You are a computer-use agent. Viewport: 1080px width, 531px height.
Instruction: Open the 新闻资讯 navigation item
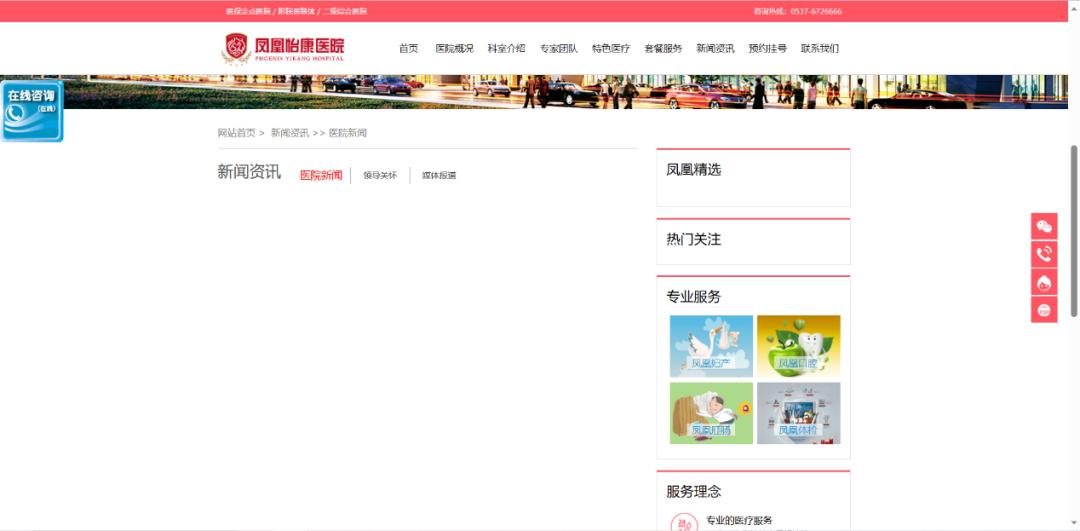pos(715,48)
